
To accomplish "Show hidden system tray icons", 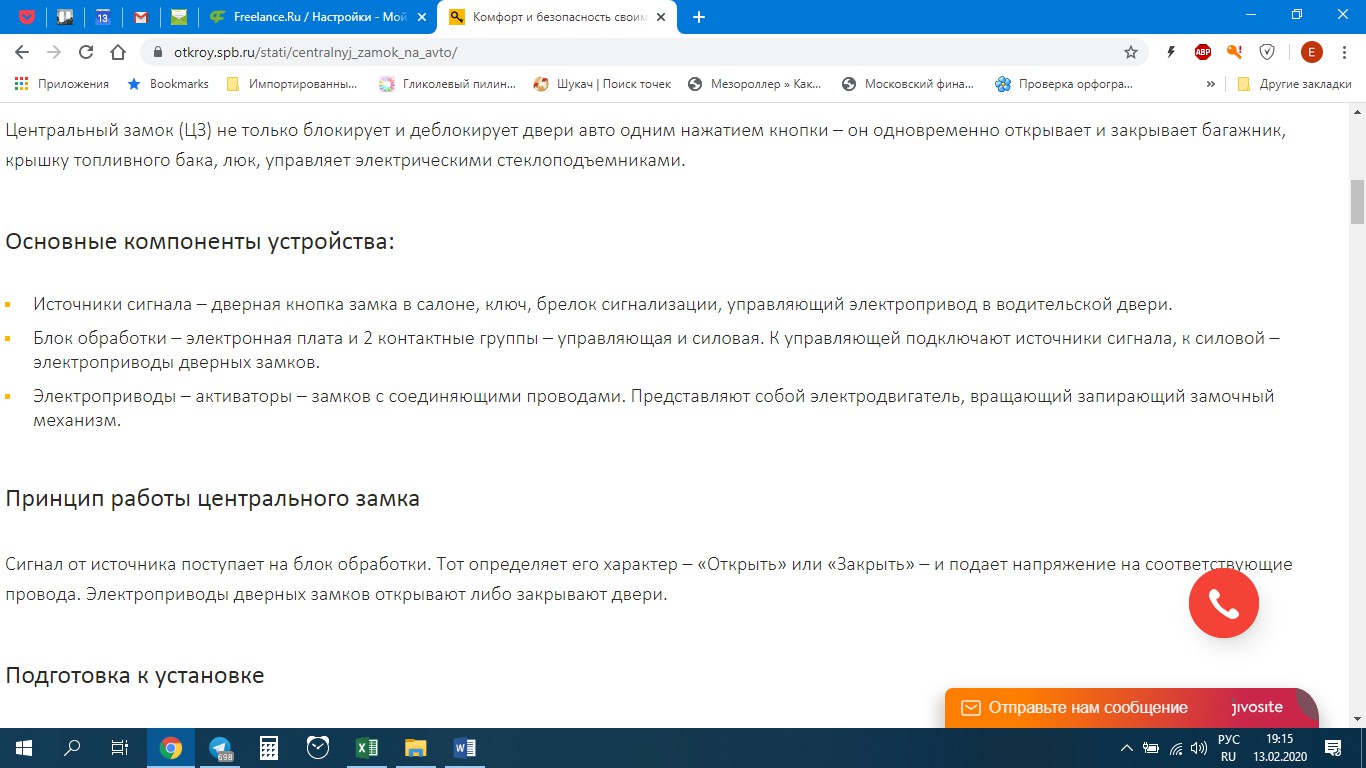I will point(1128,748).
